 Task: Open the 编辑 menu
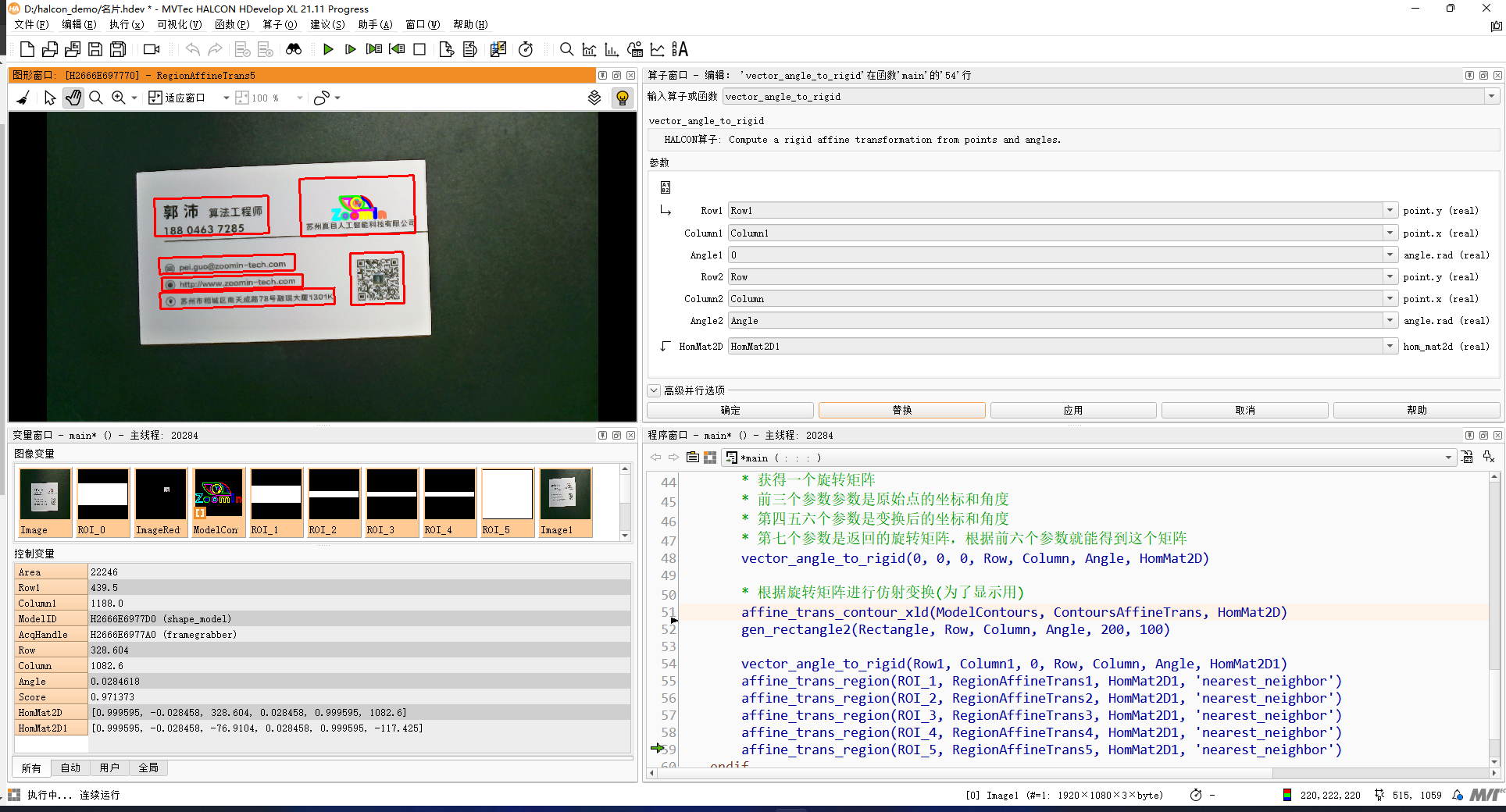click(79, 24)
